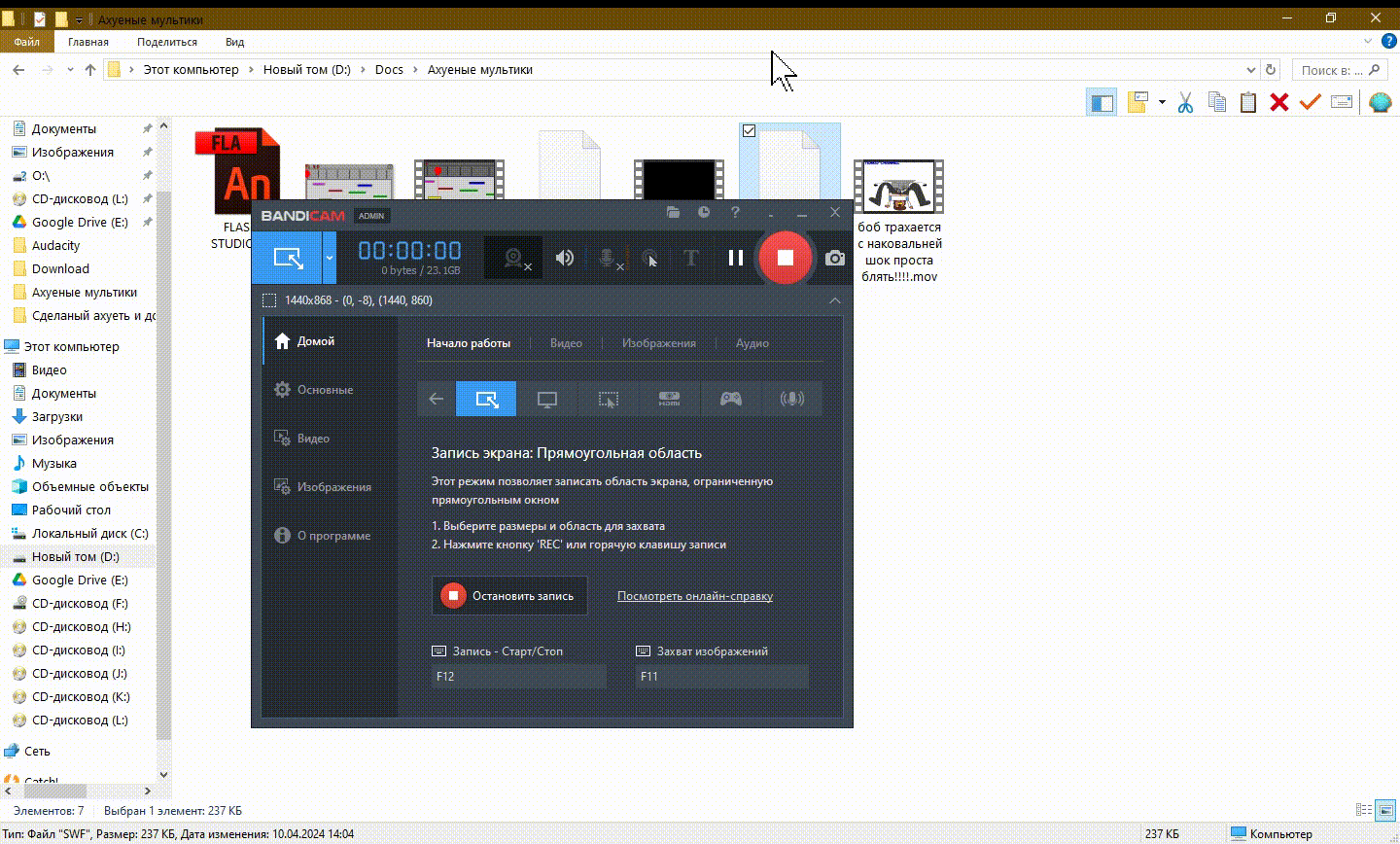Mute the speaker sound icon
The width and height of the screenshot is (1400, 844).
pos(565,258)
